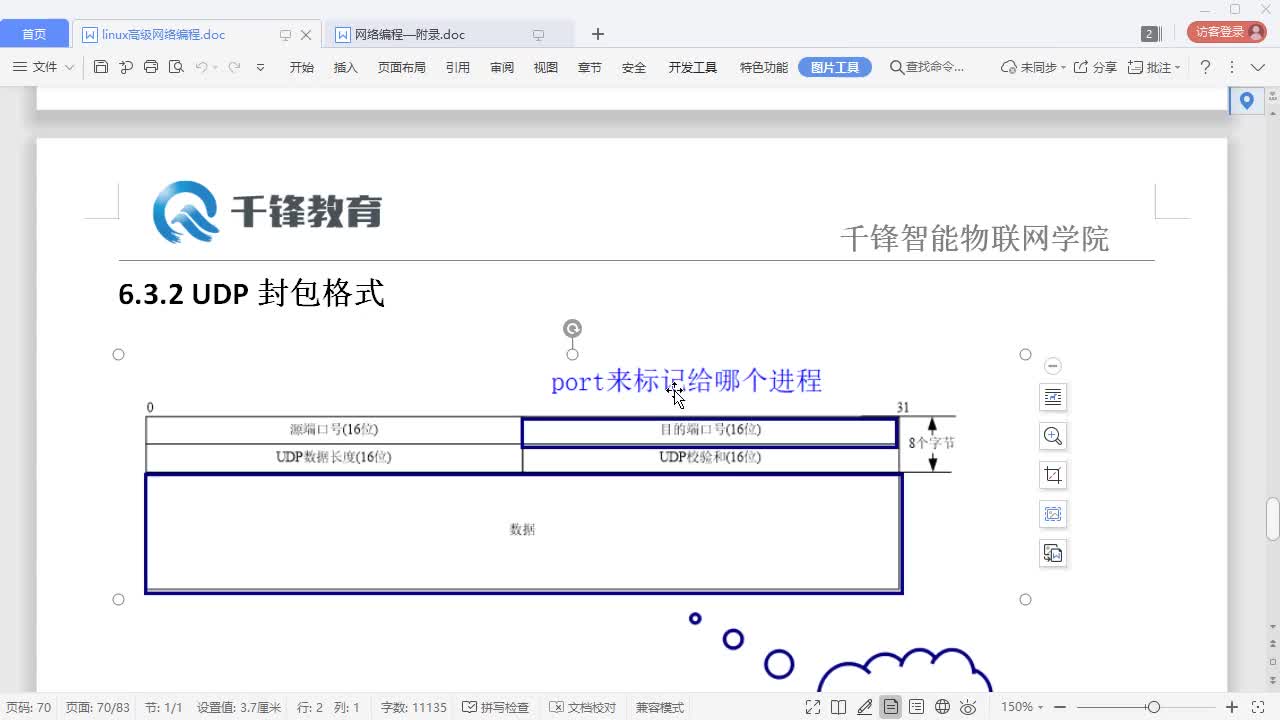
Task: Open the 特色功能 ribbon tab
Action: [x=764, y=67]
